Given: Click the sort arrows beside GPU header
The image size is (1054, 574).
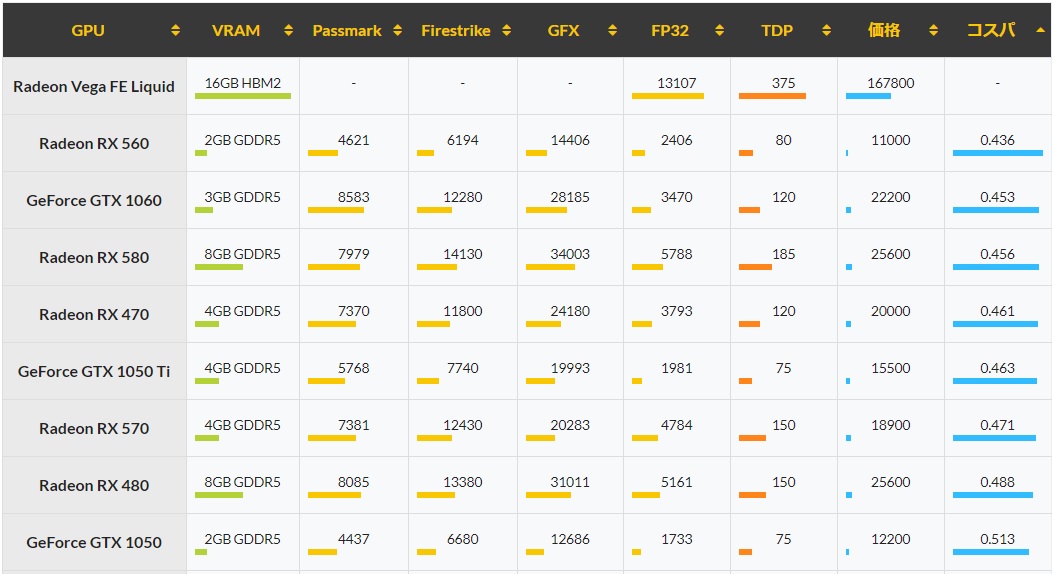Looking at the screenshot, I should (x=175, y=30).
